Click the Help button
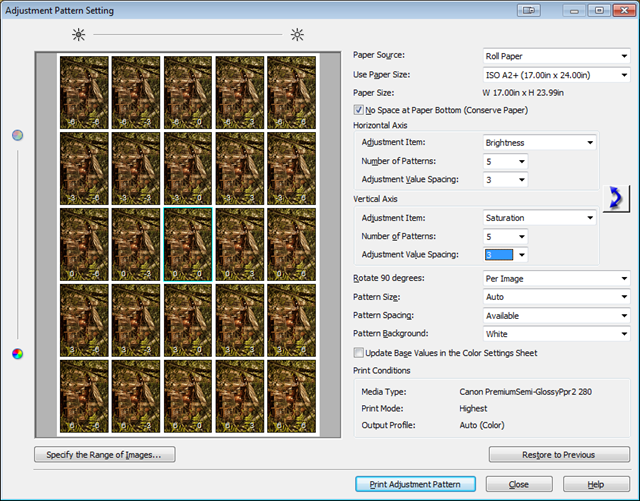The height and width of the screenshot is (501, 640). [x=597, y=484]
